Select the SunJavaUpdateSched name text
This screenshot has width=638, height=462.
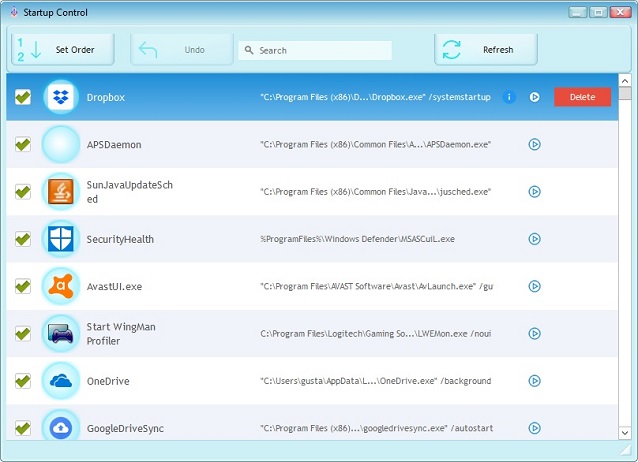click(x=129, y=192)
